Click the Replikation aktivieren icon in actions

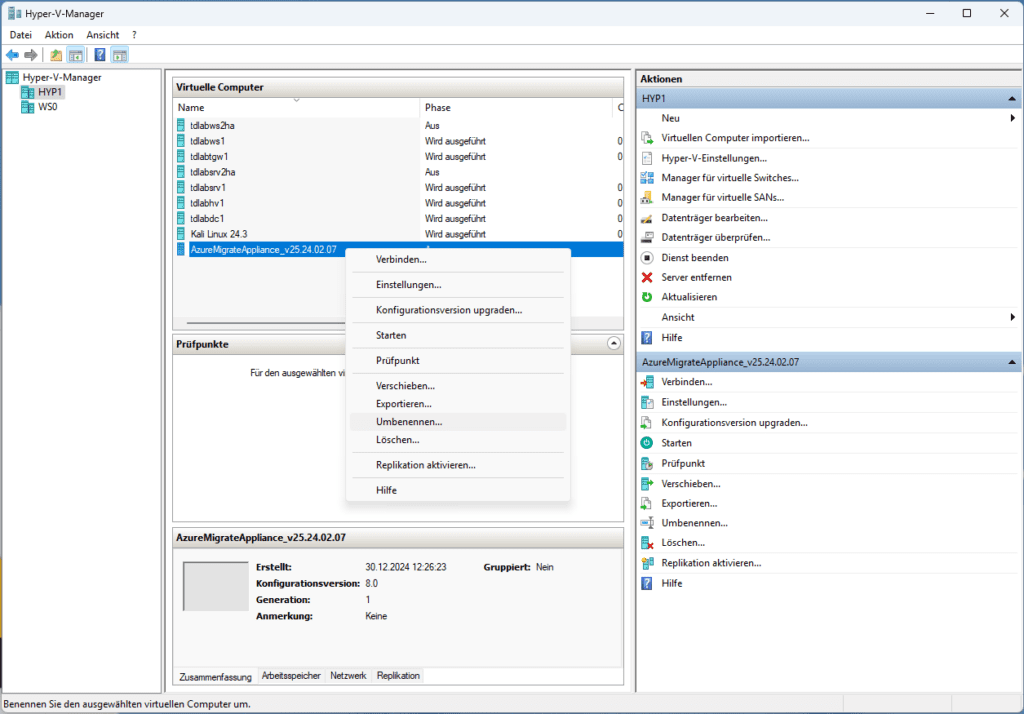tap(647, 563)
